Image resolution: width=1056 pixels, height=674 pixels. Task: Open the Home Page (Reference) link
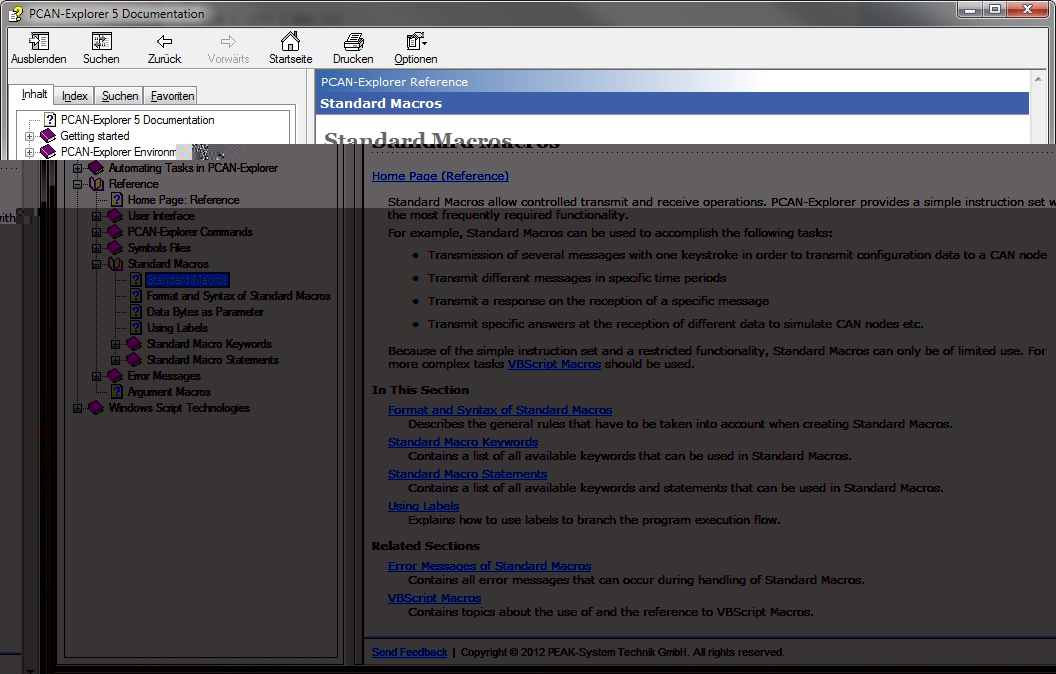(440, 176)
